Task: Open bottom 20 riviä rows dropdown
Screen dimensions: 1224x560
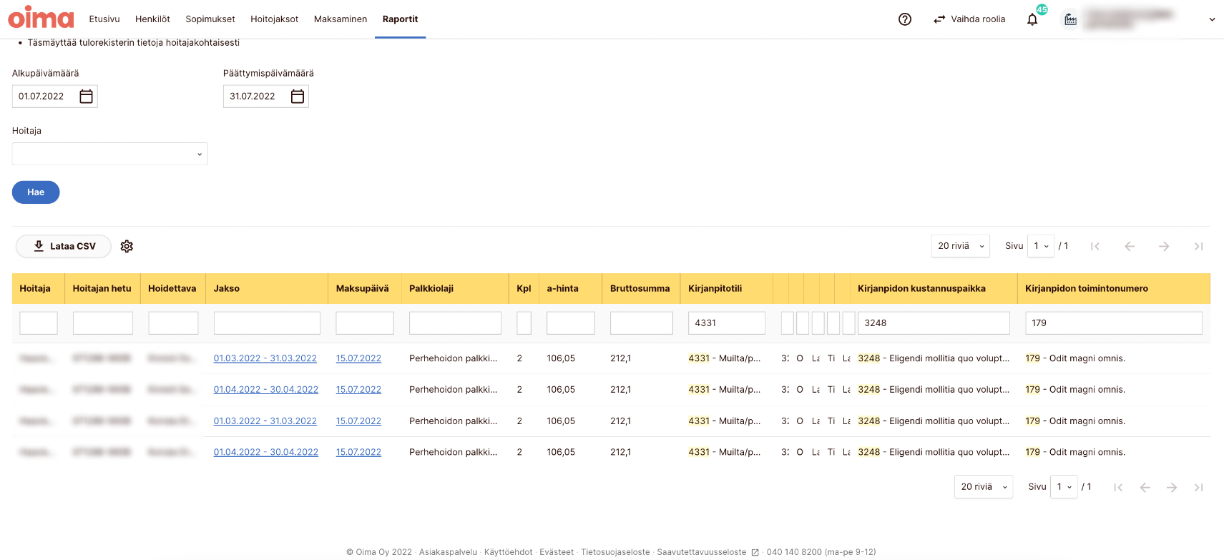Action: click(984, 487)
